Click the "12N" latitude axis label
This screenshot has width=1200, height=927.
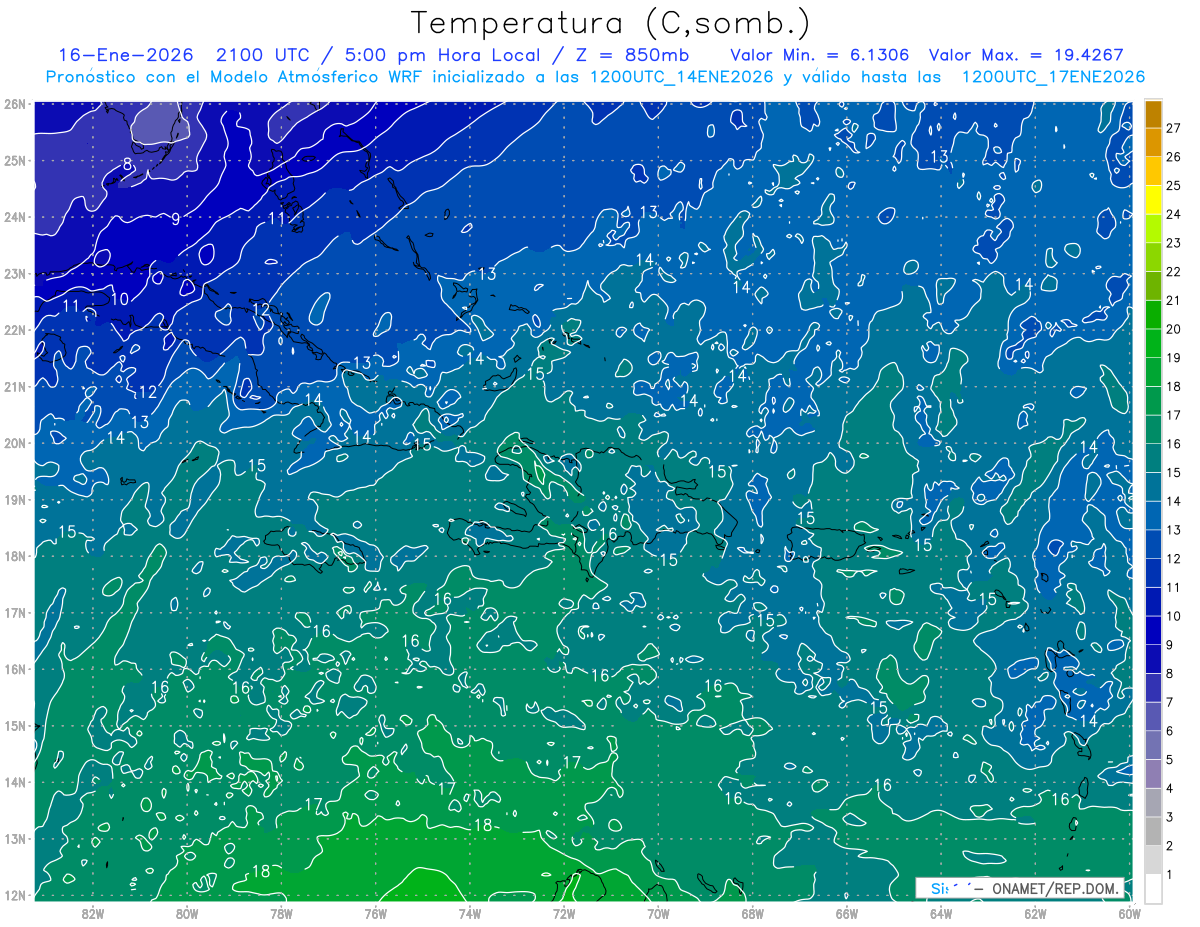coord(16,895)
